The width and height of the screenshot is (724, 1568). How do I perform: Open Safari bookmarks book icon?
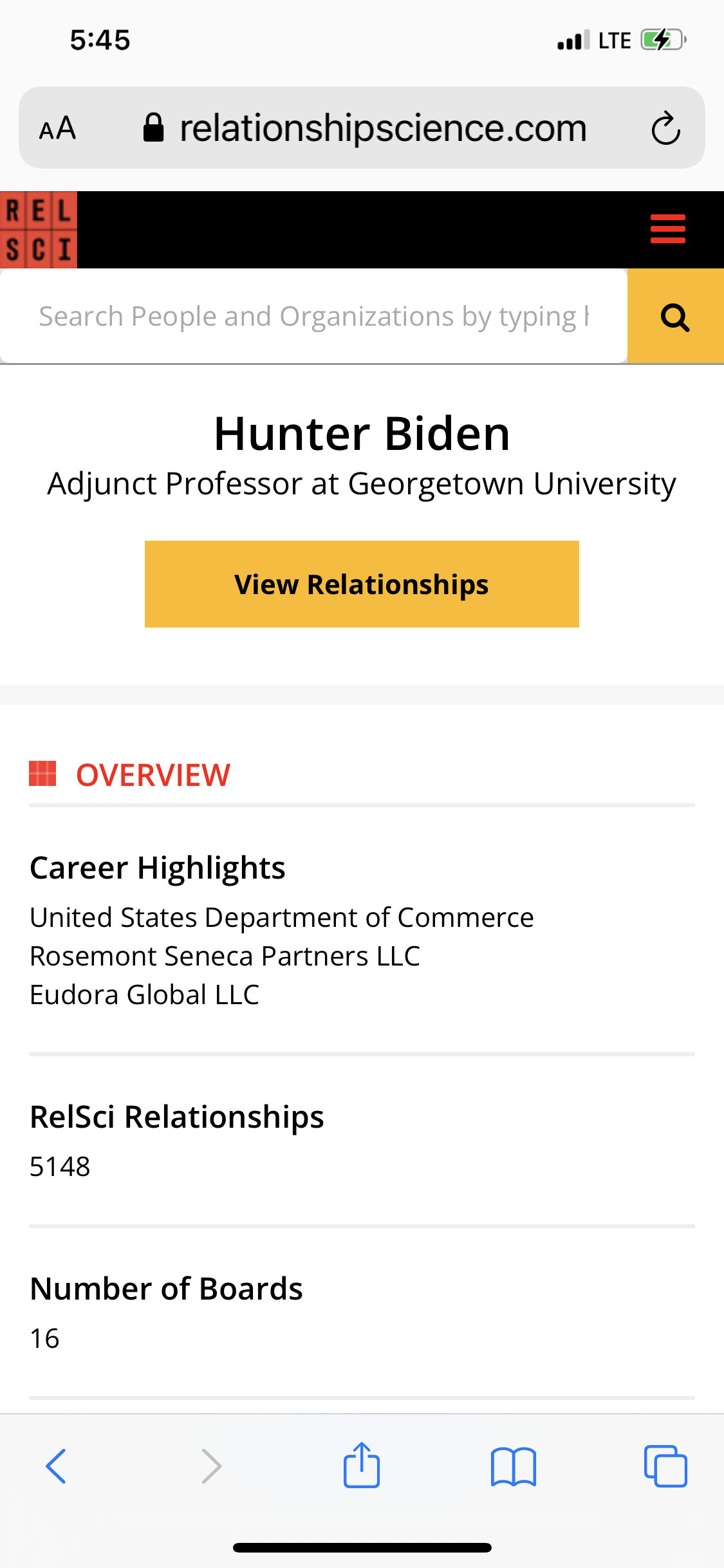pyautogui.click(x=513, y=1466)
